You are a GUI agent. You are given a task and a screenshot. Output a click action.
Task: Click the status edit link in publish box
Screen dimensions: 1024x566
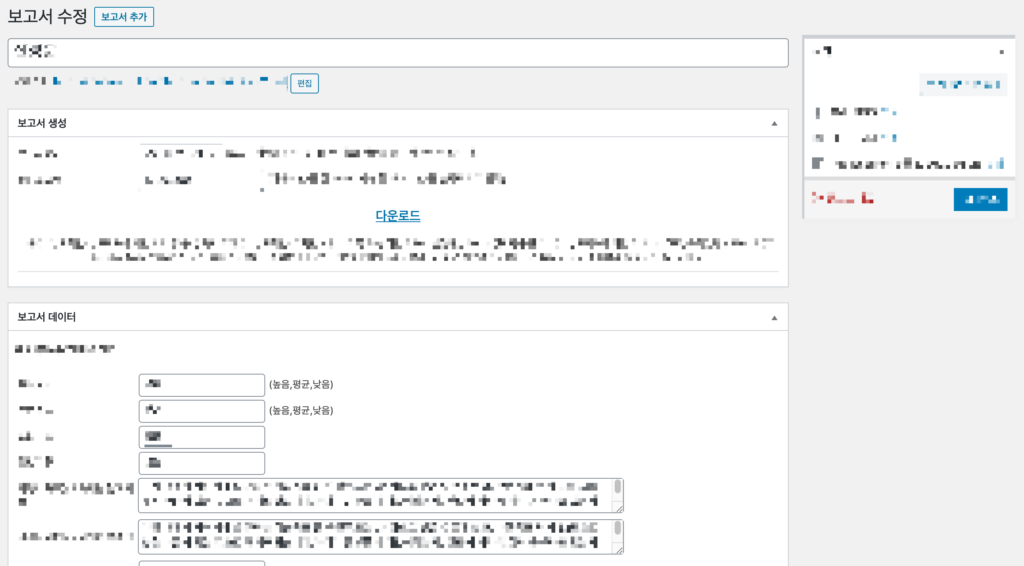(x=892, y=112)
